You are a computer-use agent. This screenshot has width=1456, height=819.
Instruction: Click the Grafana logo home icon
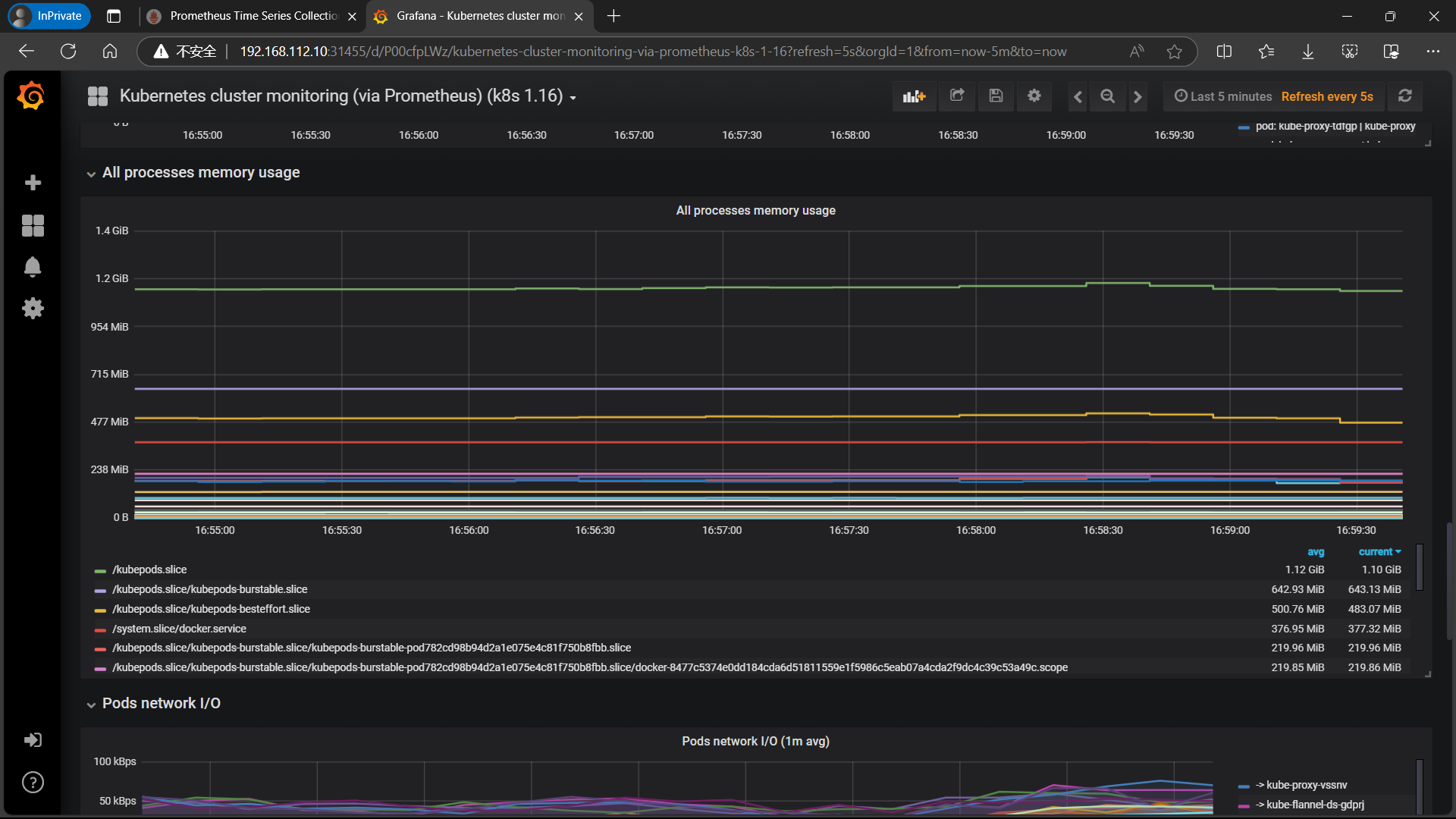pos(31,96)
